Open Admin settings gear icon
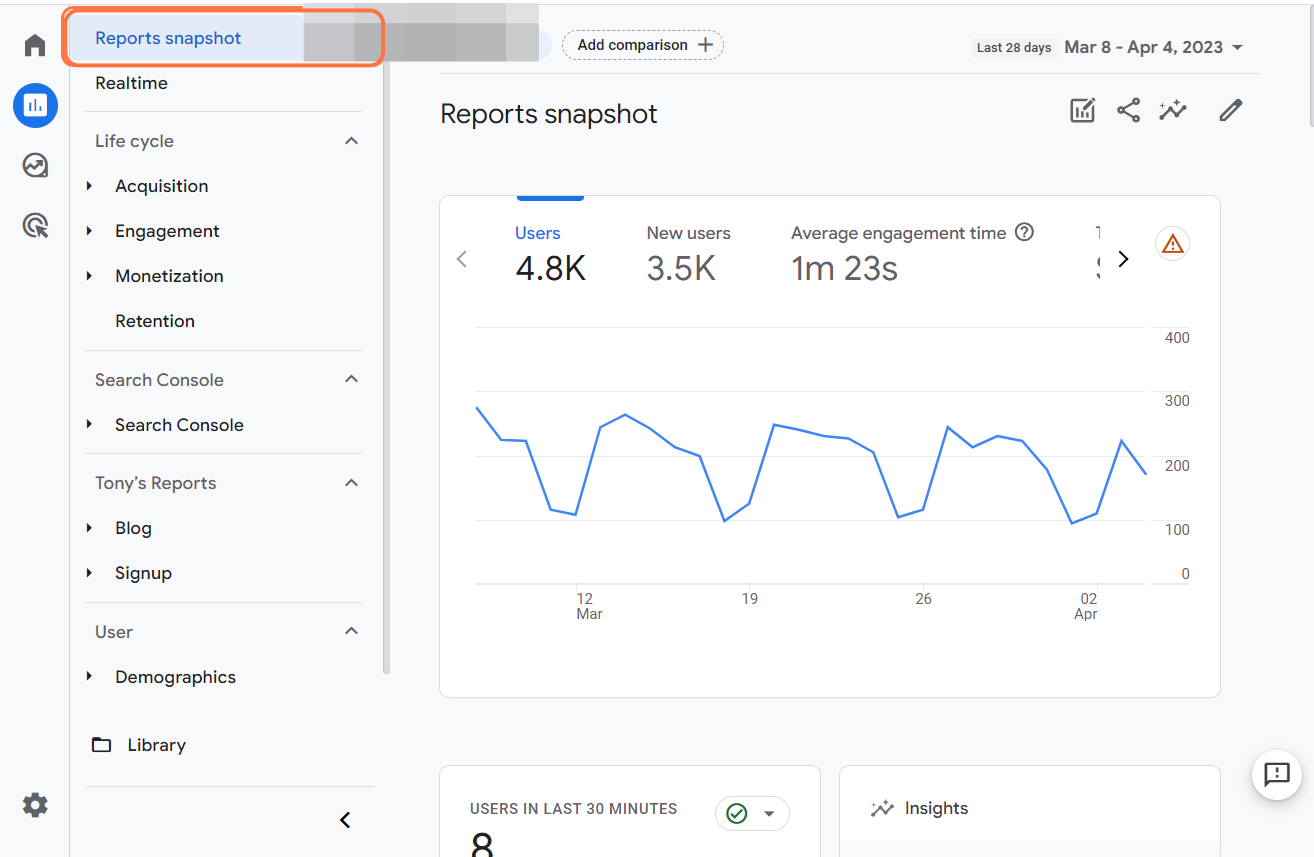This screenshot has width=1314, height=857. coord(35,805)
